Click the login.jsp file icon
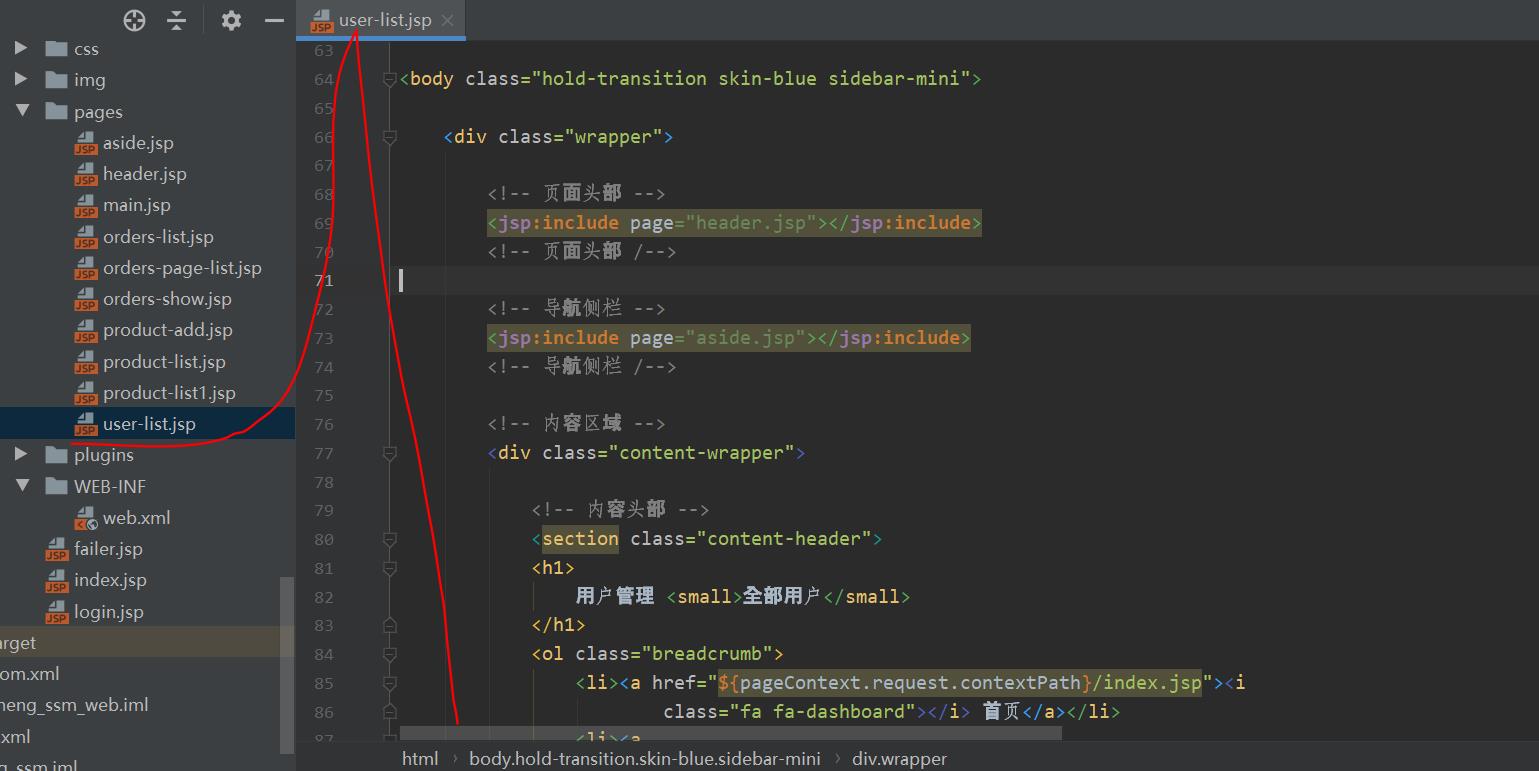 [x=57, y=612]
